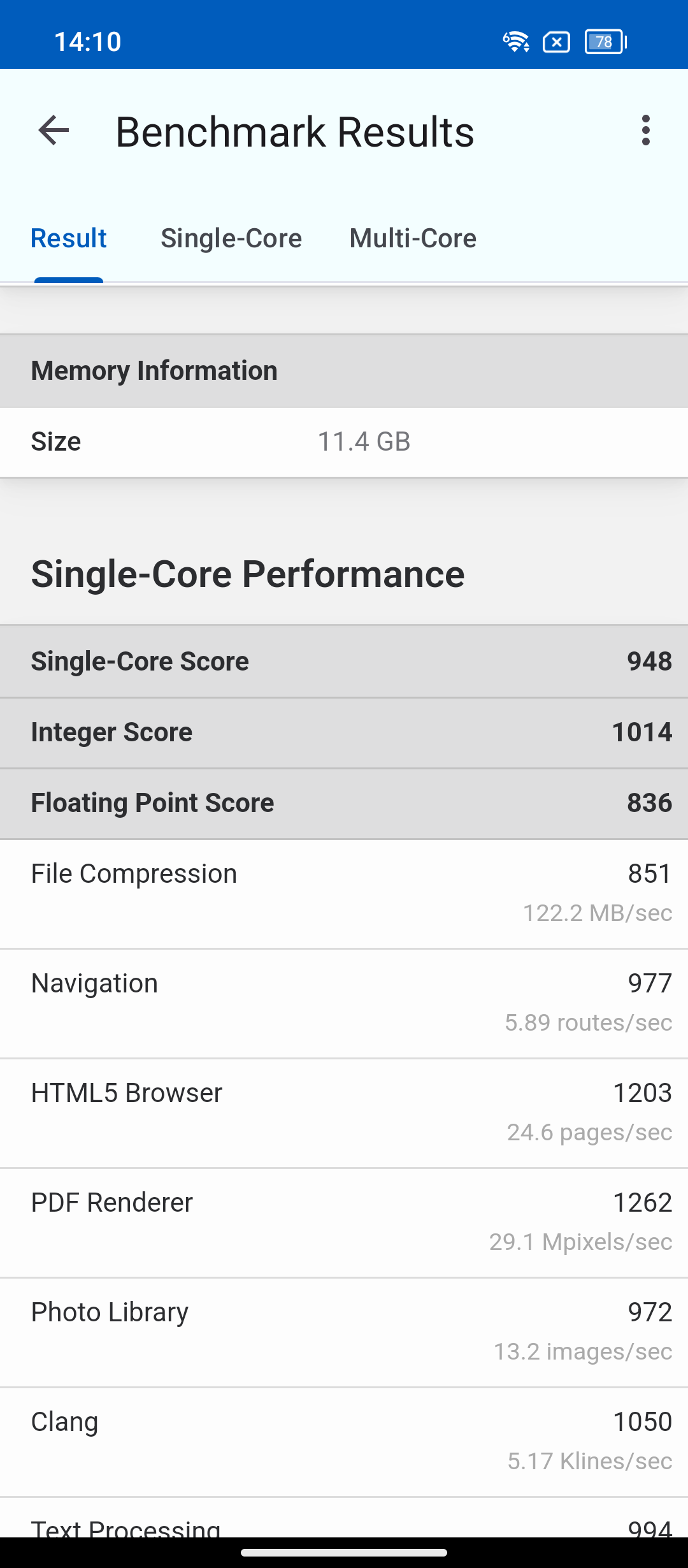
Task: Tap the Memory Information section header
Action: pos(344,371)
